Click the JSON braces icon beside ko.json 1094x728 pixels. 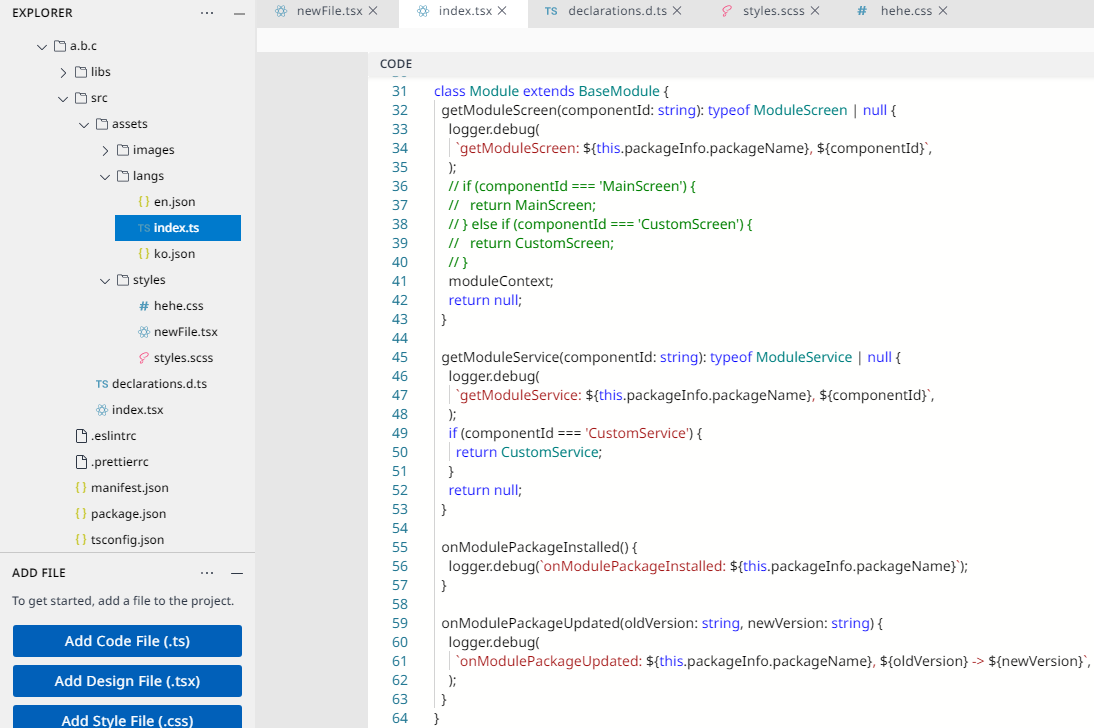144,254
